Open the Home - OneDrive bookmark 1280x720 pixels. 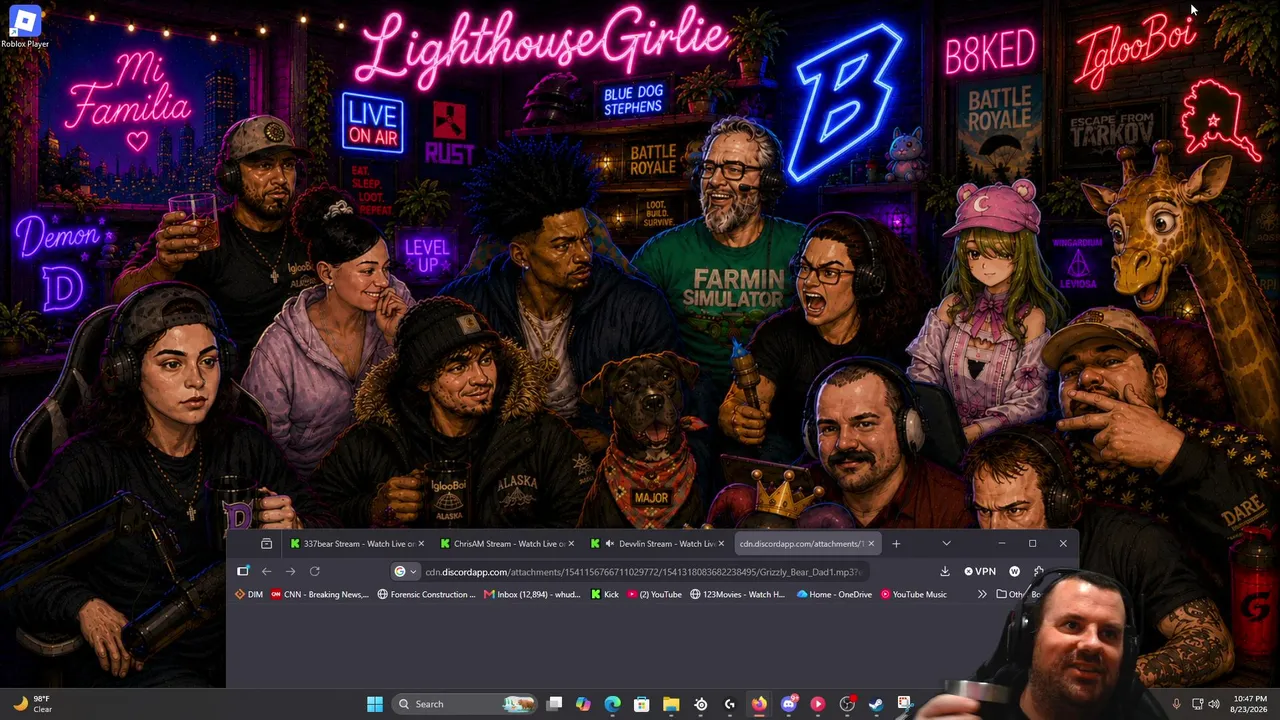[834, 594]
